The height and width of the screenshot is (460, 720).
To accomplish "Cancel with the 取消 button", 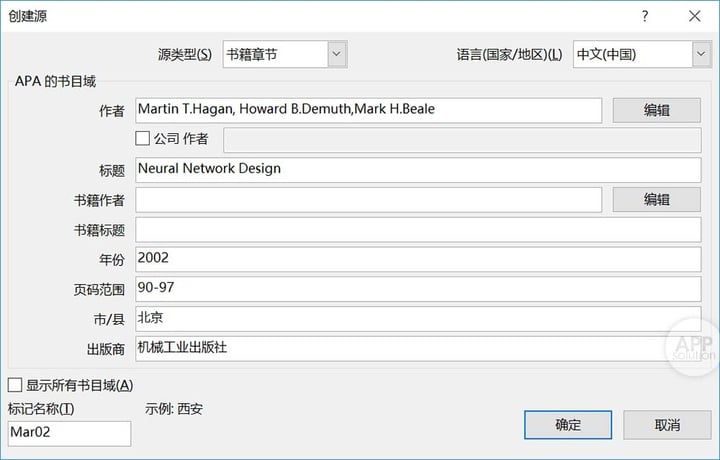I will (667, 425).
